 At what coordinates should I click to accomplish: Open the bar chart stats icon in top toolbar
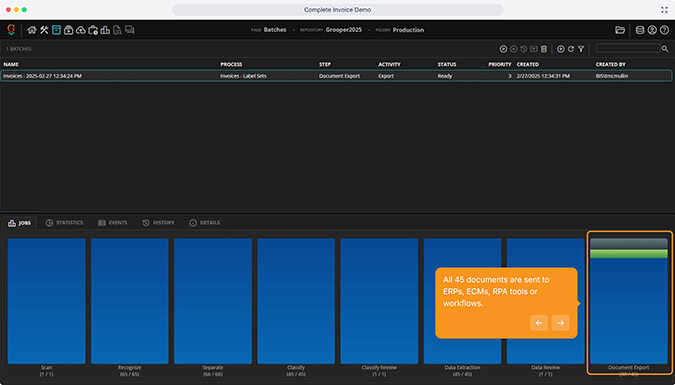(x=105, y=30)
